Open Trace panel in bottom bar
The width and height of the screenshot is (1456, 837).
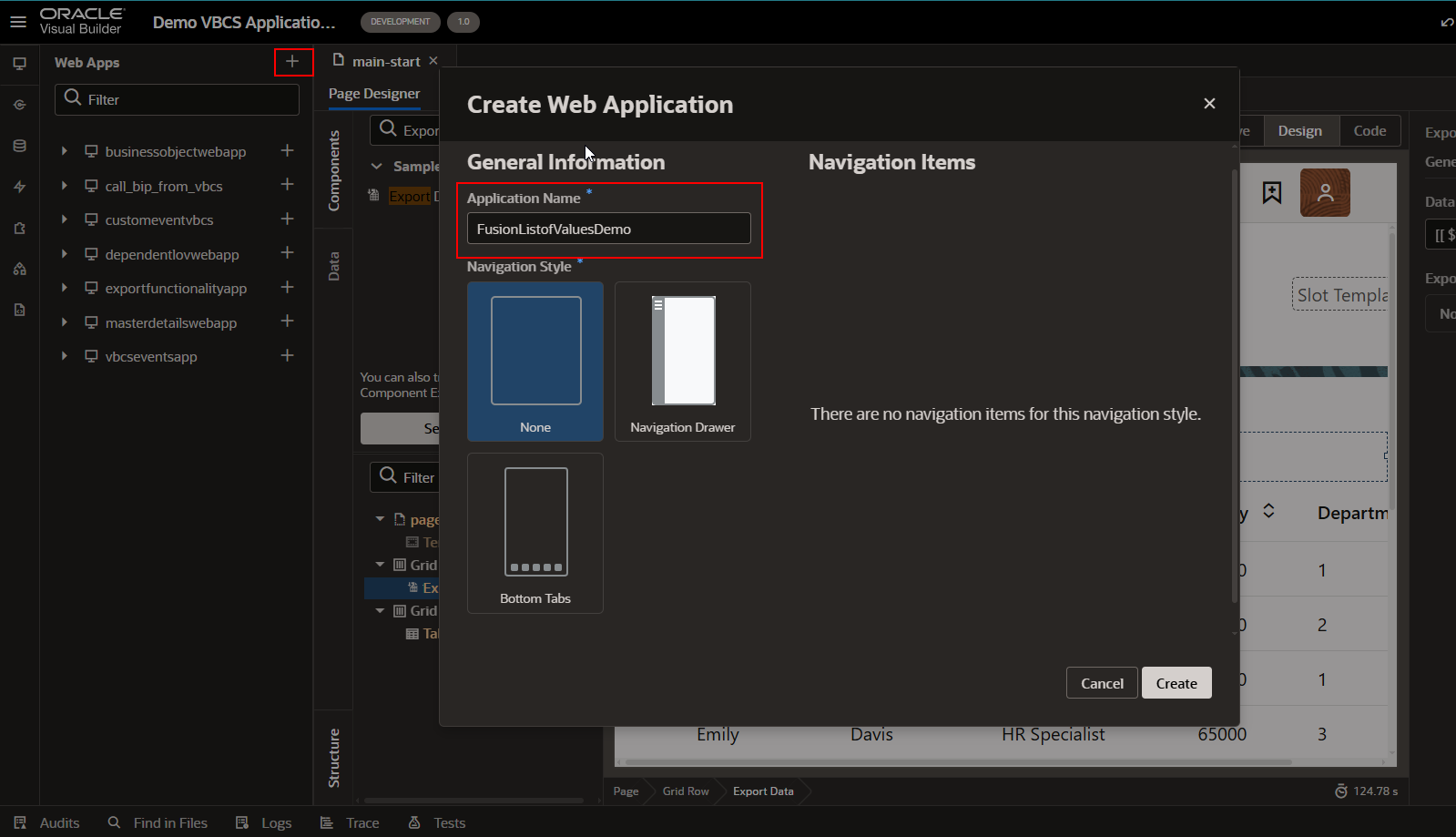coord(350,822)
